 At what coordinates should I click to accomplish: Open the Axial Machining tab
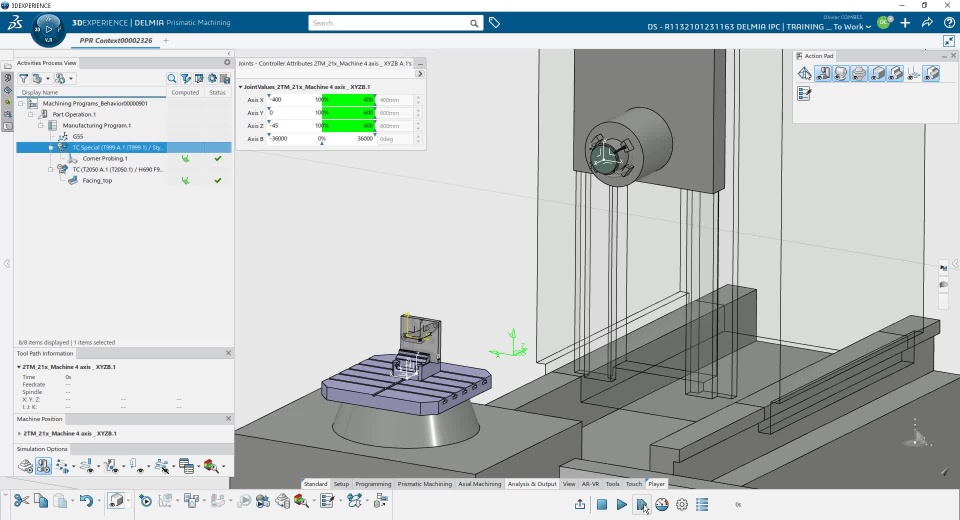(479, 484)
